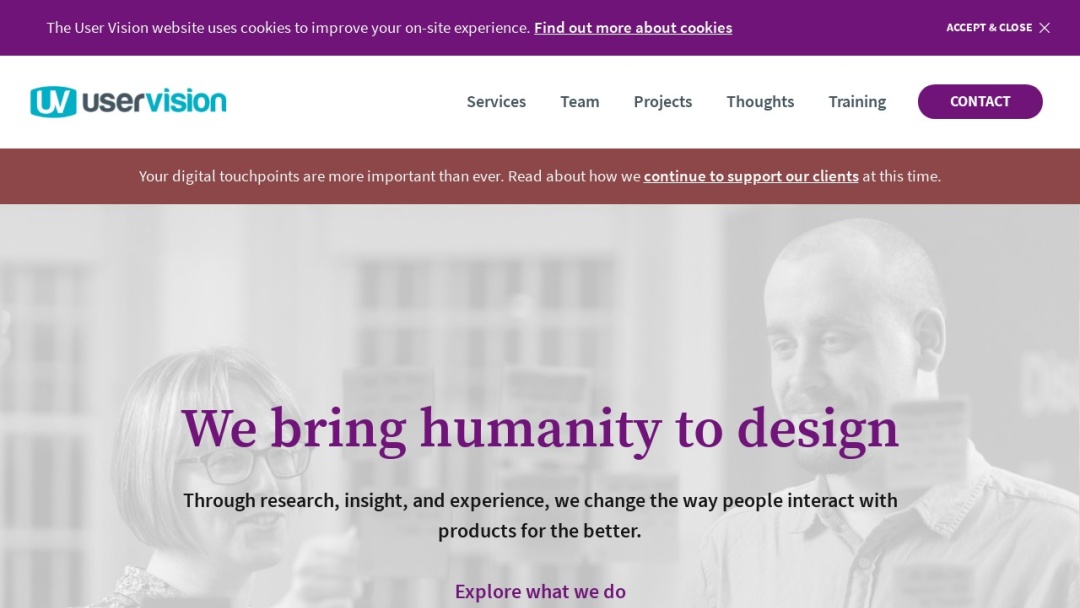Select the Team navigation item
The height and width of the screenshot is (608, 1080).
pyautogui.click(x=580, y=101)
